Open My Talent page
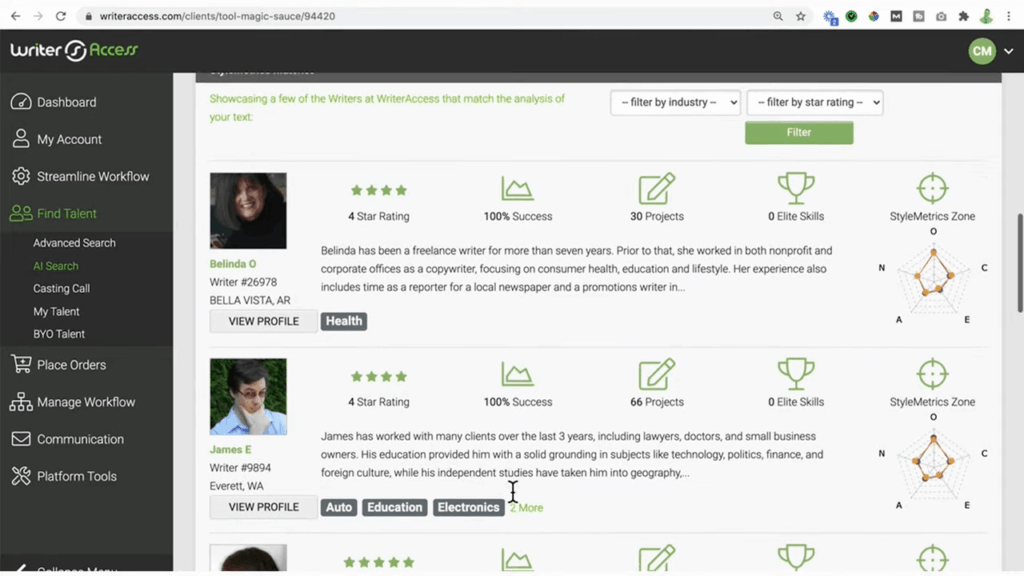The height and width of the screenshot is (576, 1024). (x=56, y=312)
